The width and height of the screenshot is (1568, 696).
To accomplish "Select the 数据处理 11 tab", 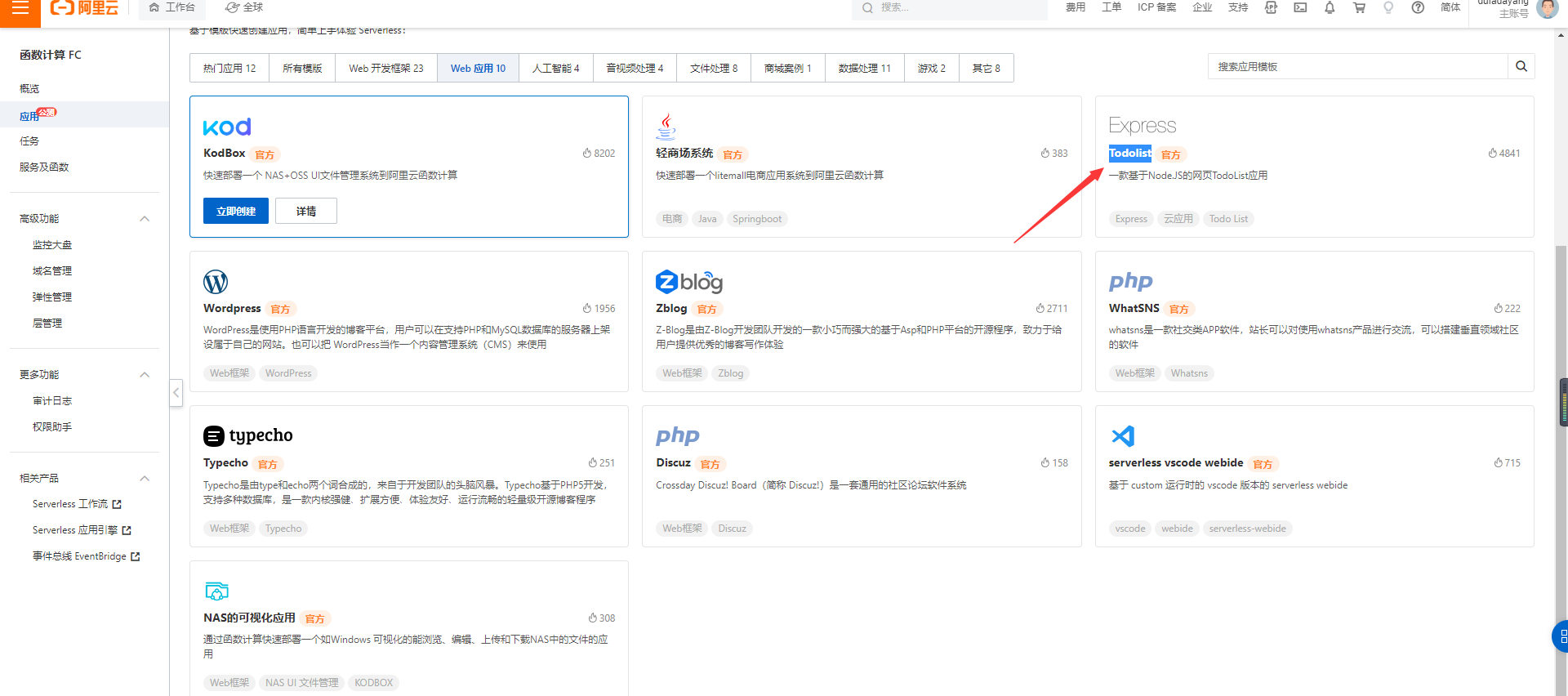I will click(x=864, y=68).
